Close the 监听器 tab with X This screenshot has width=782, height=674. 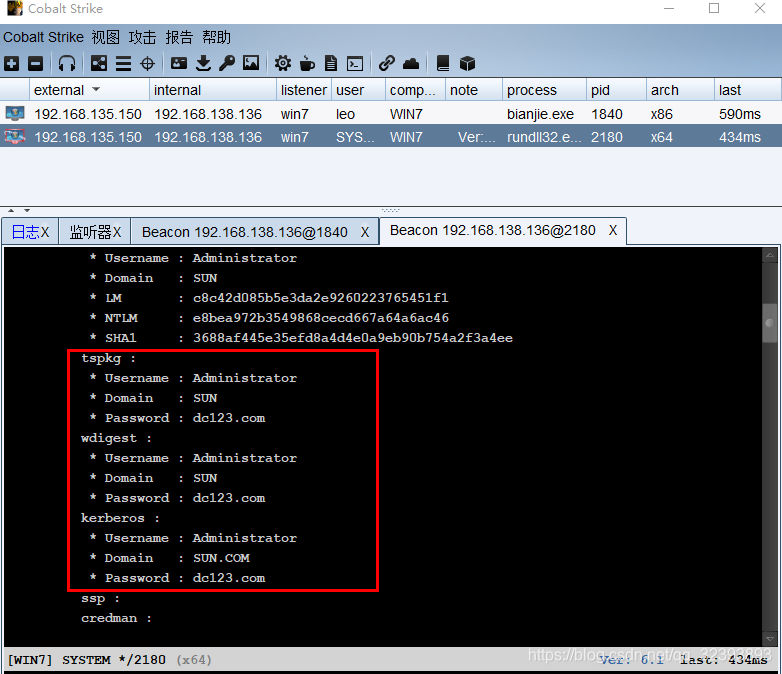pos(117,232)
